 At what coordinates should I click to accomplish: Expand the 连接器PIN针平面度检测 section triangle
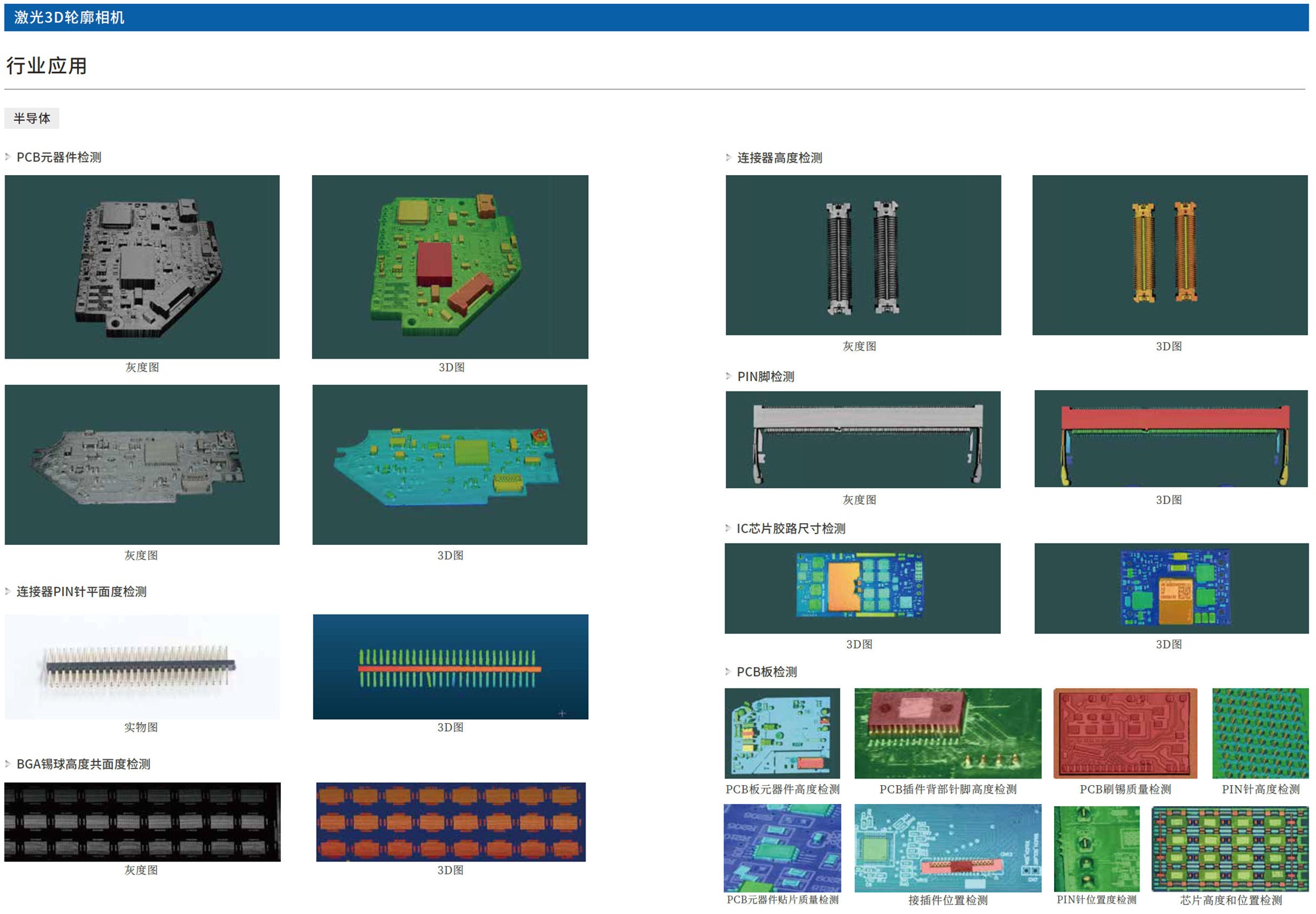point(7,592)
